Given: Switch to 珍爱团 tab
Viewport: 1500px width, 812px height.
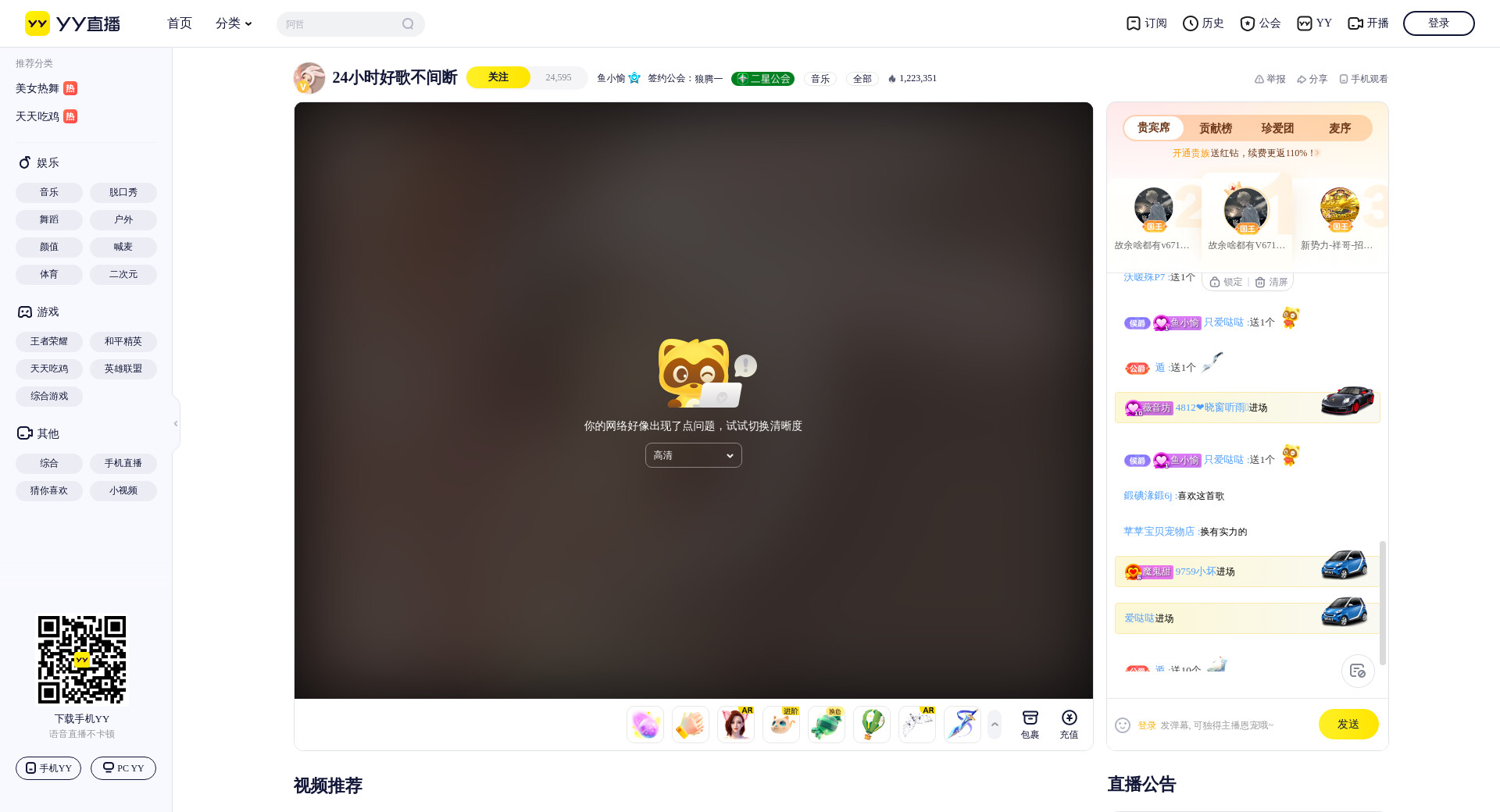Looking at the screenshot, I should click(x=1277, y=128).
